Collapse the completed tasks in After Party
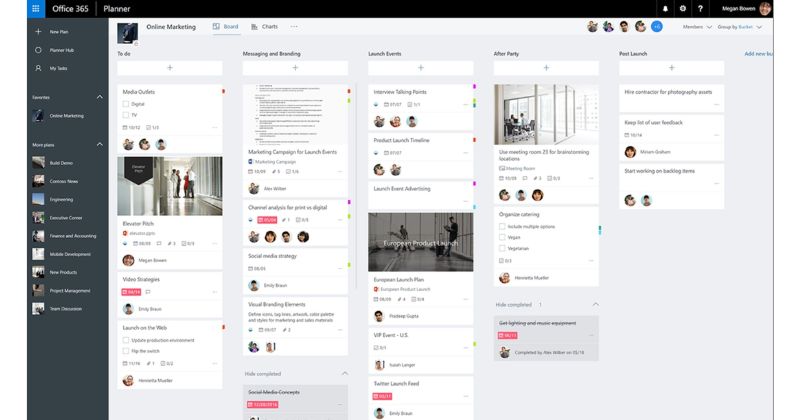Viewport: 800px width, 420px height. (x=595, y=305)
